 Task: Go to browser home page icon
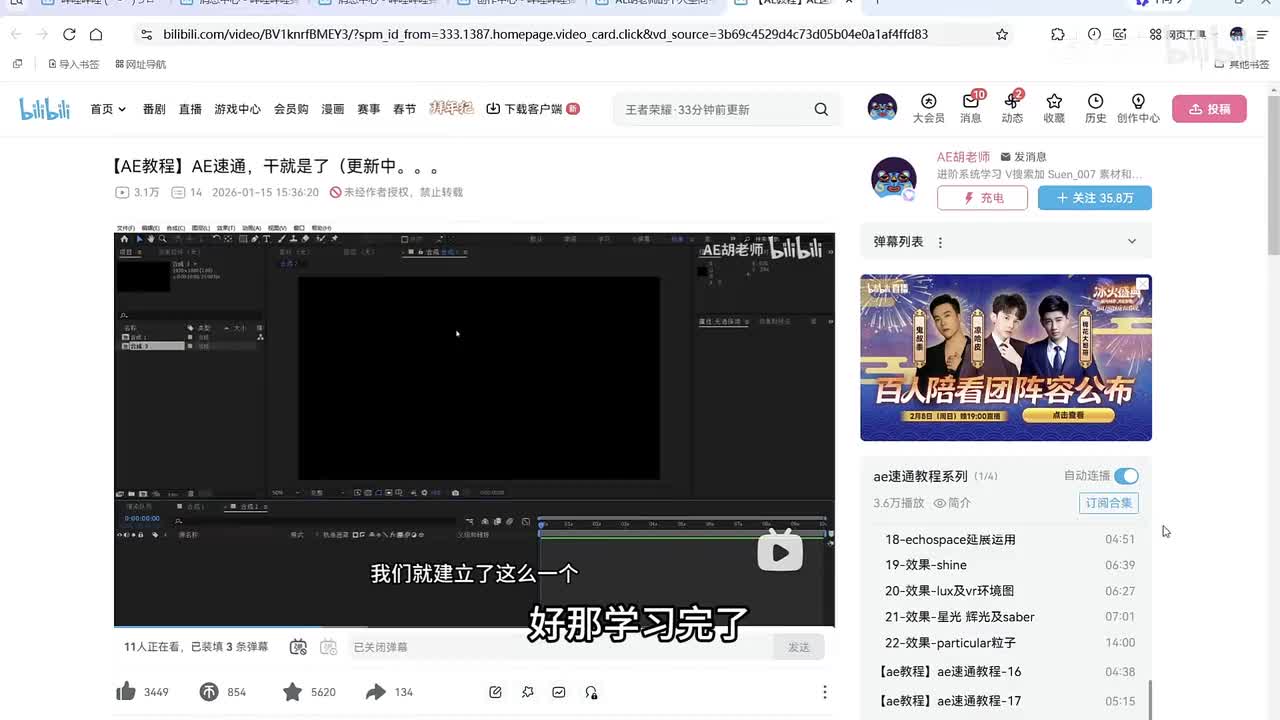[x=96, y=34]
